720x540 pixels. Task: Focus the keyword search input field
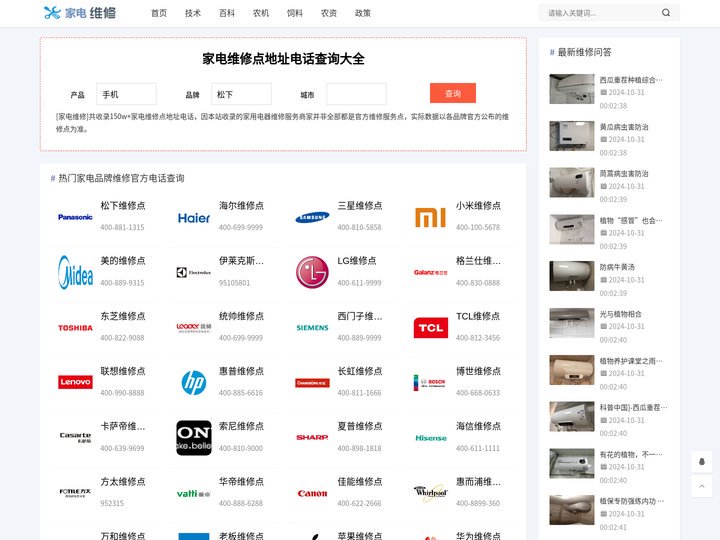(602, 13)
